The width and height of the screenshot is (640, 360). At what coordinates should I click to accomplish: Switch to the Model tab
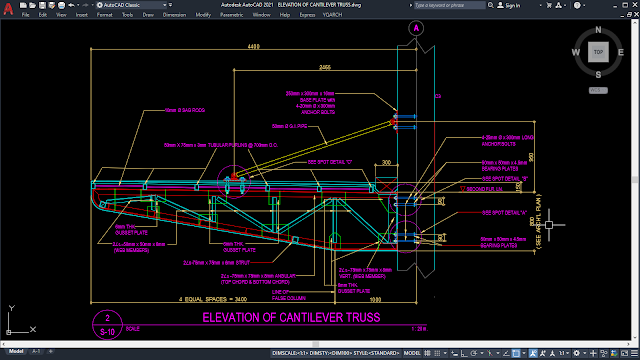(x=16, y=351)
